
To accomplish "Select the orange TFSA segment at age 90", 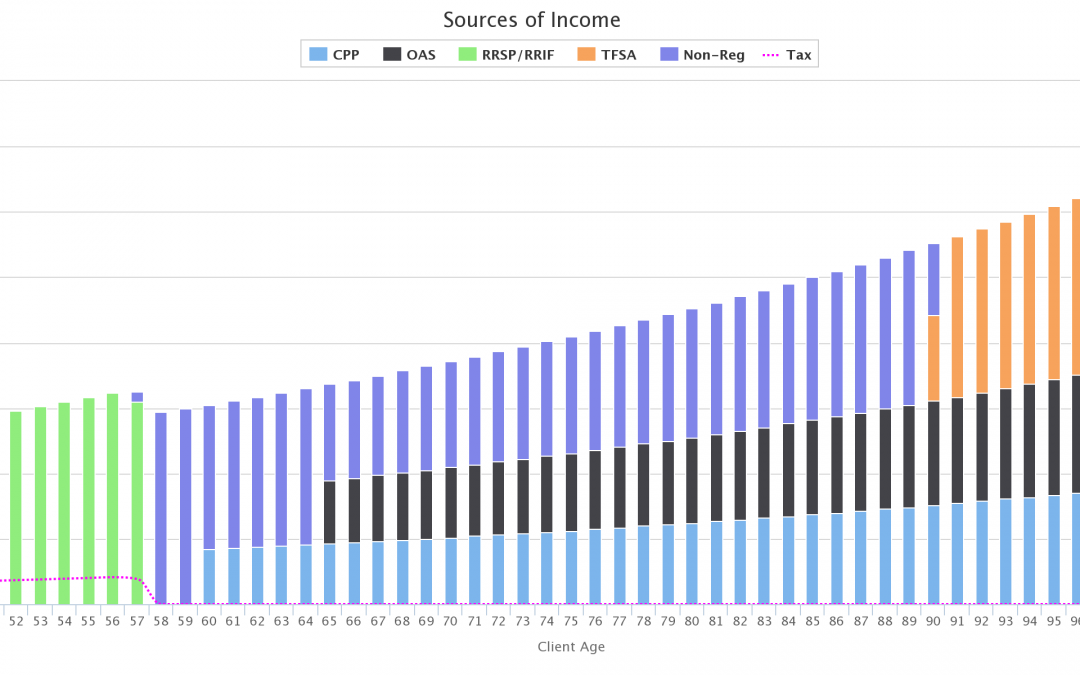I will point(933,358).
